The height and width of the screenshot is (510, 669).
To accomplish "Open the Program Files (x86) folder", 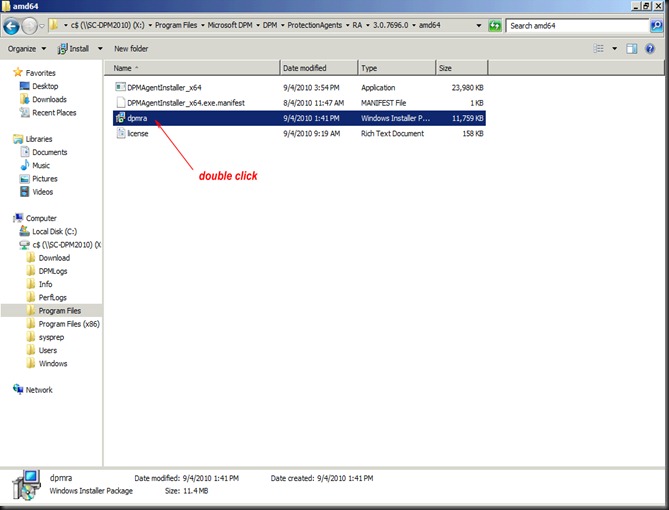I will pyautogui.click(x=69, y=324).
